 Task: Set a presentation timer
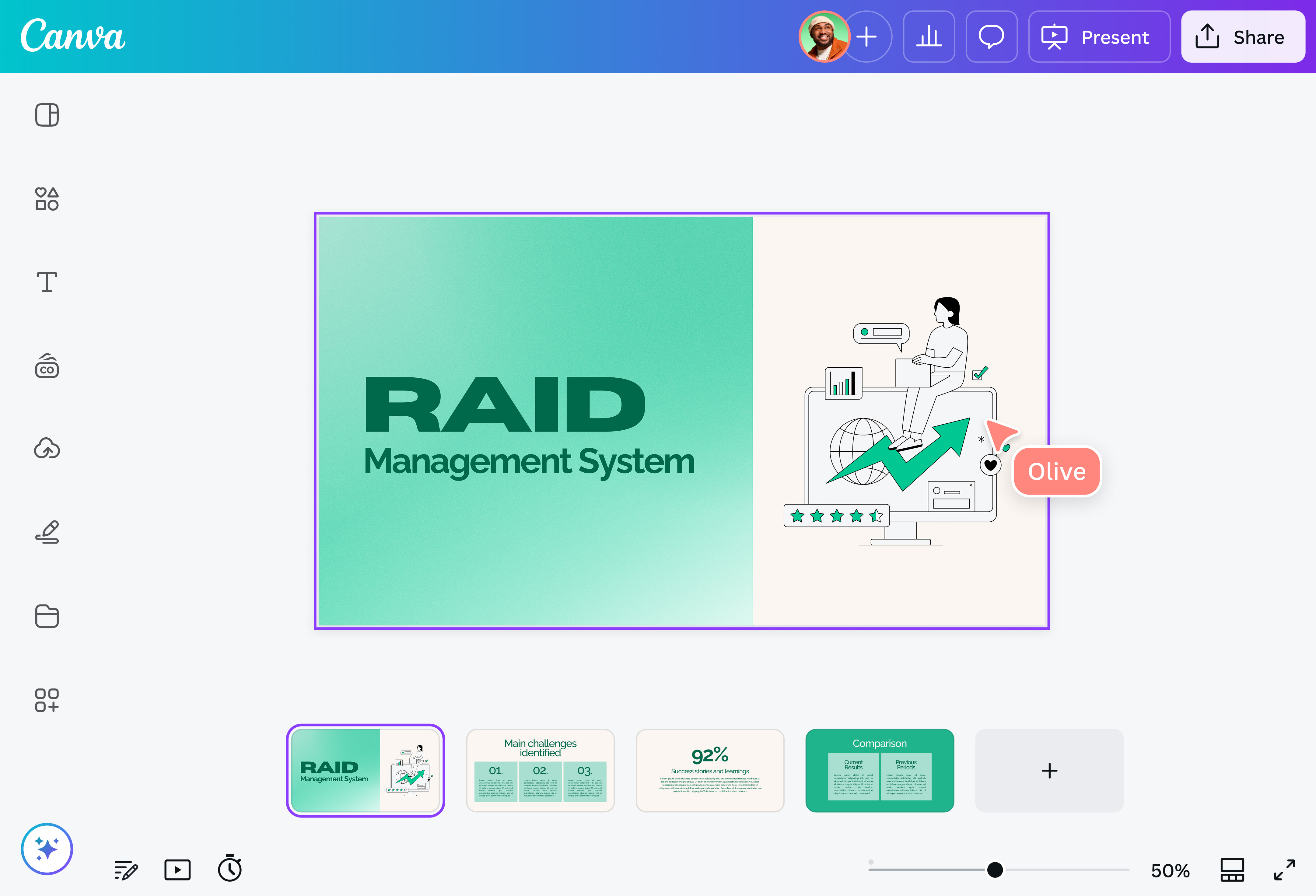[x=229, y=870]
